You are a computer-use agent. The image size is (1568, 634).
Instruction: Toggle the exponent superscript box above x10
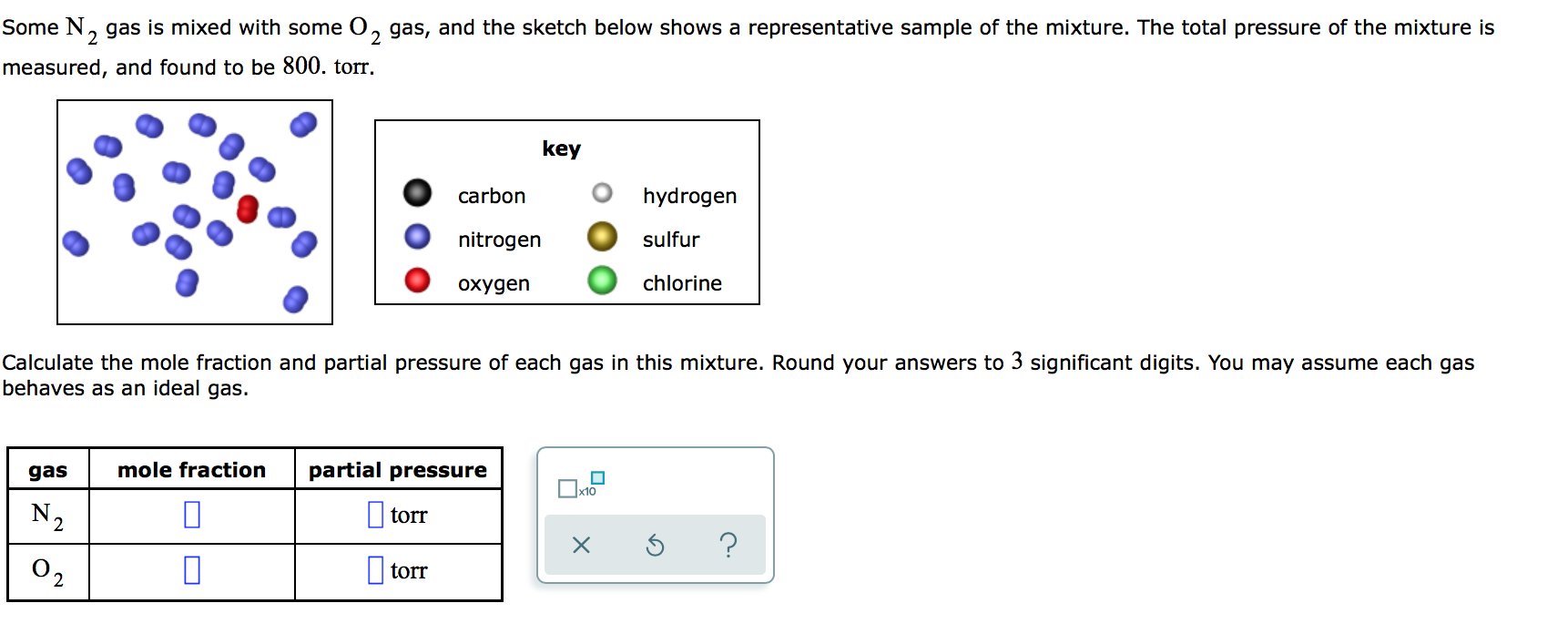click(x=596, y=476)
